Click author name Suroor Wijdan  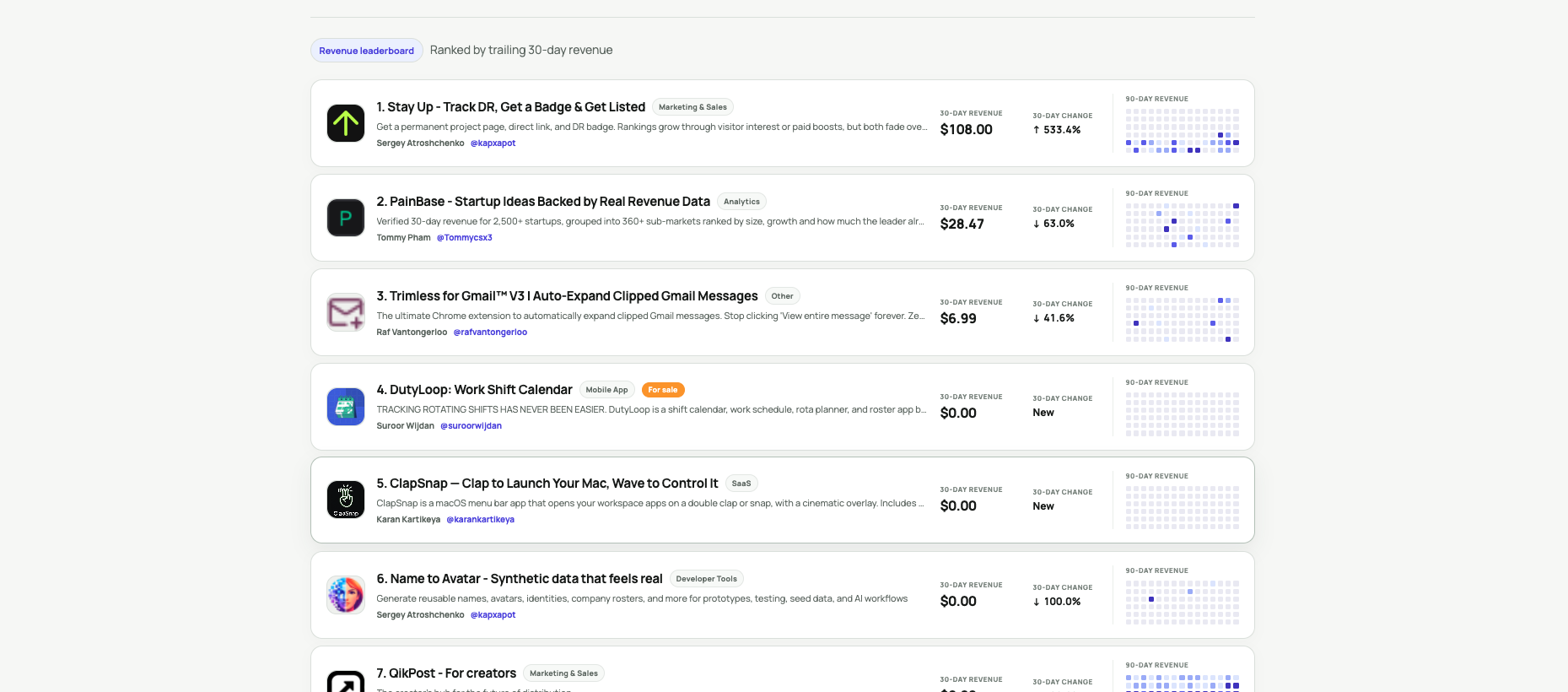(x=405, y=426)
